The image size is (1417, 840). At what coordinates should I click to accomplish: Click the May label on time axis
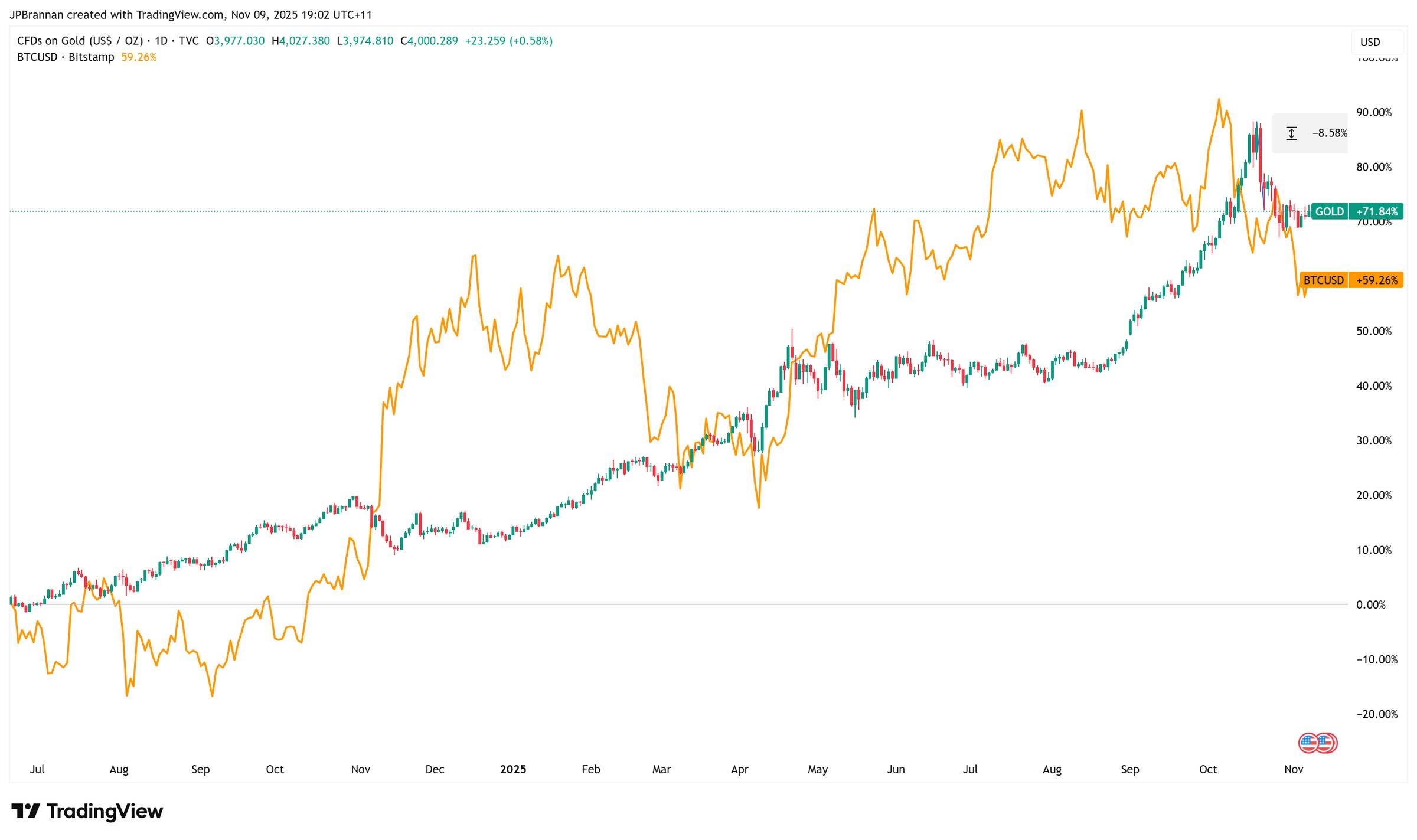[x=817, y=769]
